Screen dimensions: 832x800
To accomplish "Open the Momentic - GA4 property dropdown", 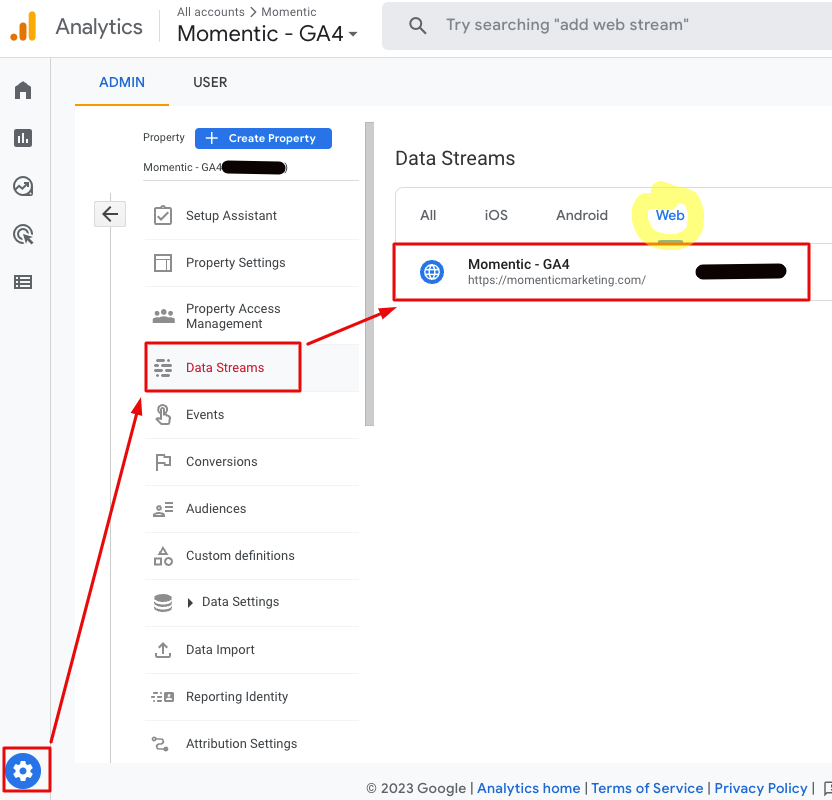I will tap(267, 34).
